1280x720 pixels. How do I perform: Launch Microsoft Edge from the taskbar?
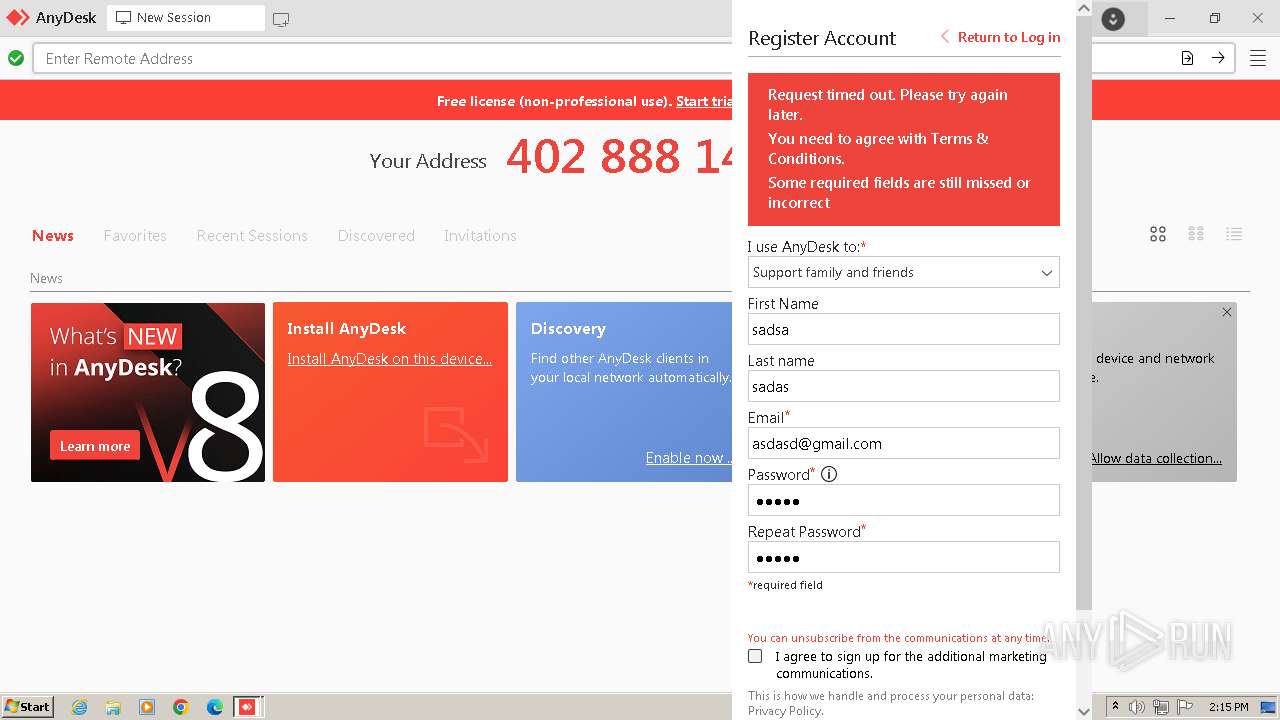[x=215, y=707]
